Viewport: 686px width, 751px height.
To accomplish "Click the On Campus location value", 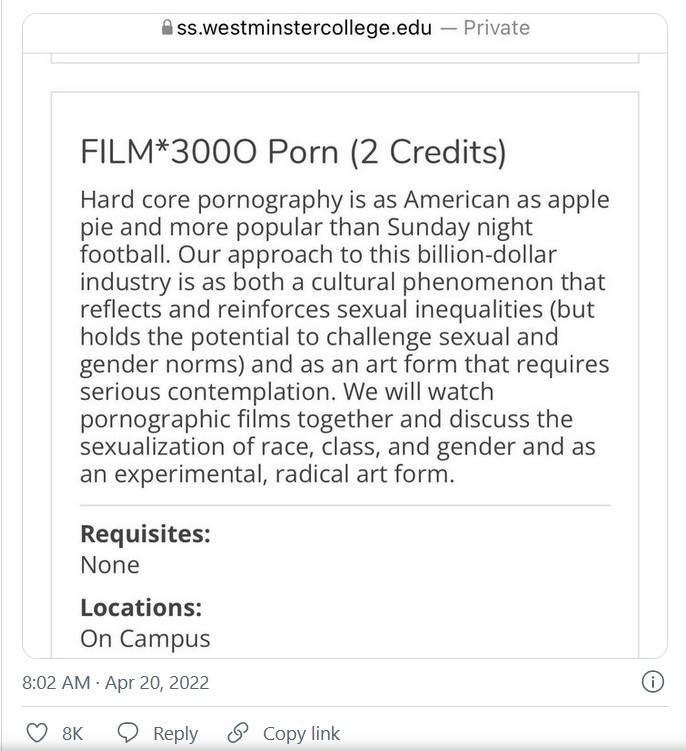I will (145, 639).
